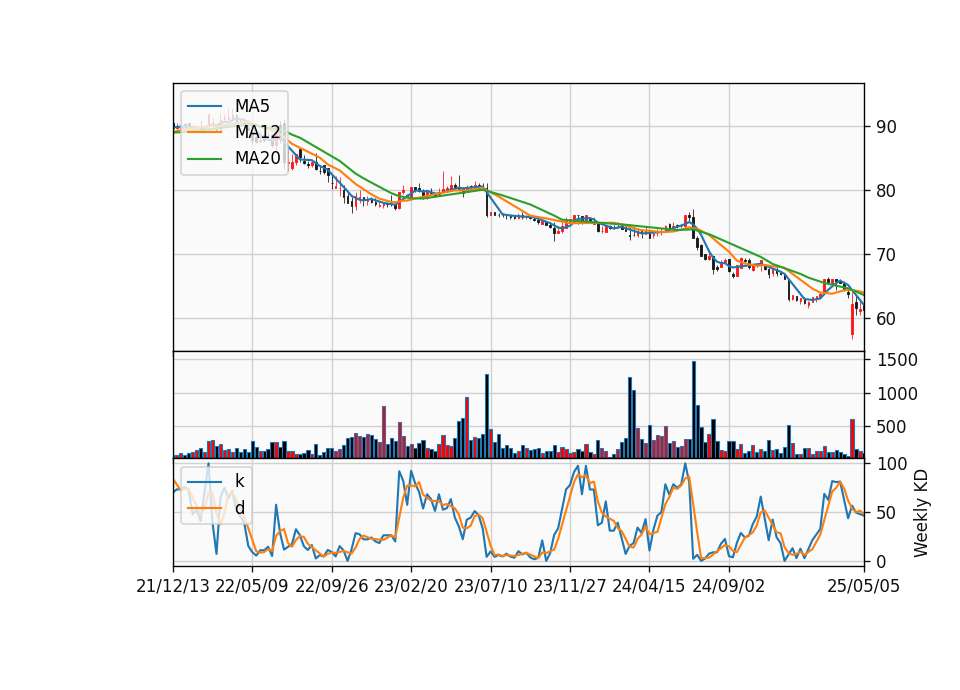This screenshot has width=960, height=690.
Task: Click the 1000 volume axis label
Action: pyautogui.click(x=897, y=394)
